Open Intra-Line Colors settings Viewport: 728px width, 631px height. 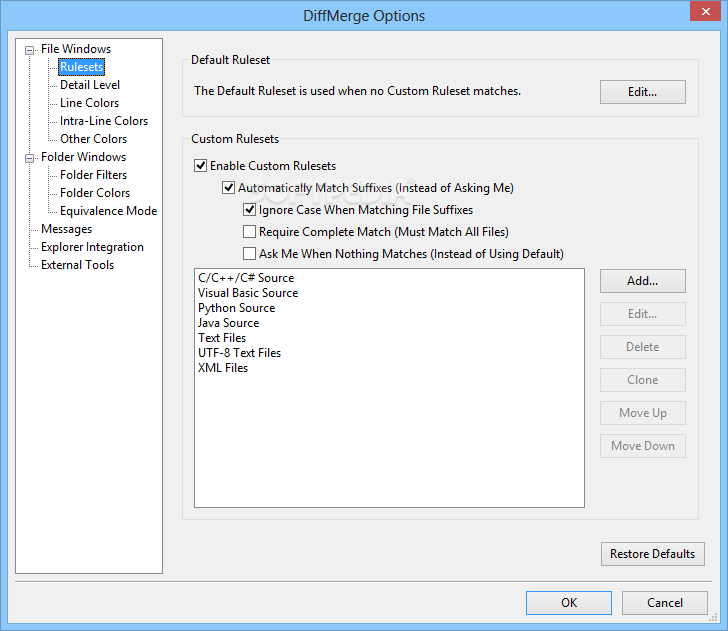click(x=104, y=121)
